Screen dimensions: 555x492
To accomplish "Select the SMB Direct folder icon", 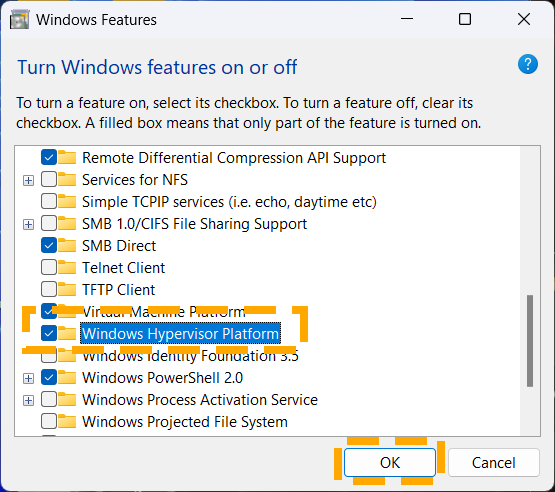I will coord(67,246).
